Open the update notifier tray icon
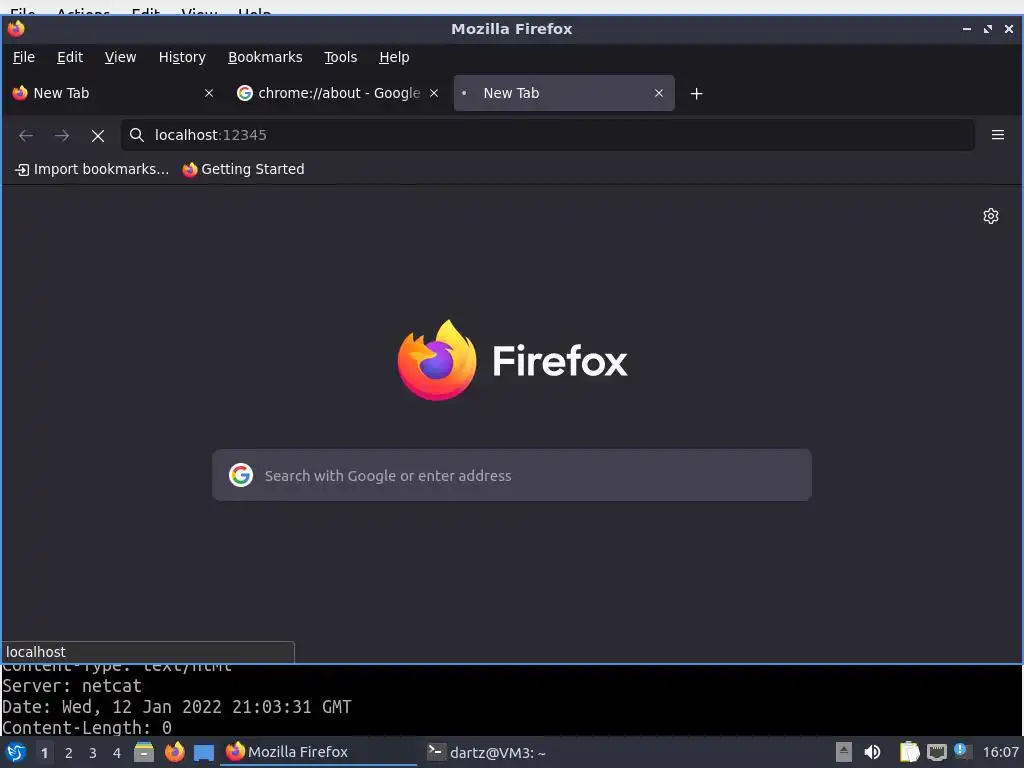The image size is (1024, 768). coord(962,751)
